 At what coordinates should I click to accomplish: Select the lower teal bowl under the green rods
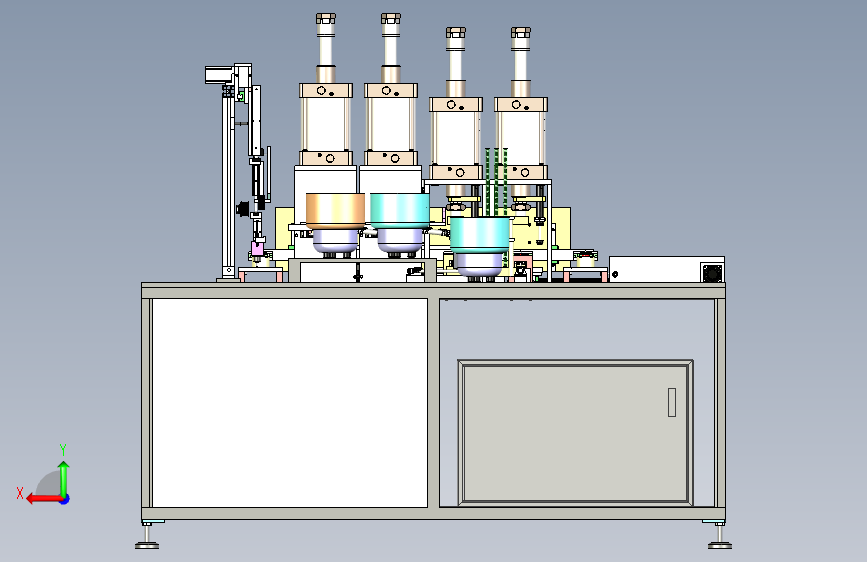click(x=479, y=235)
